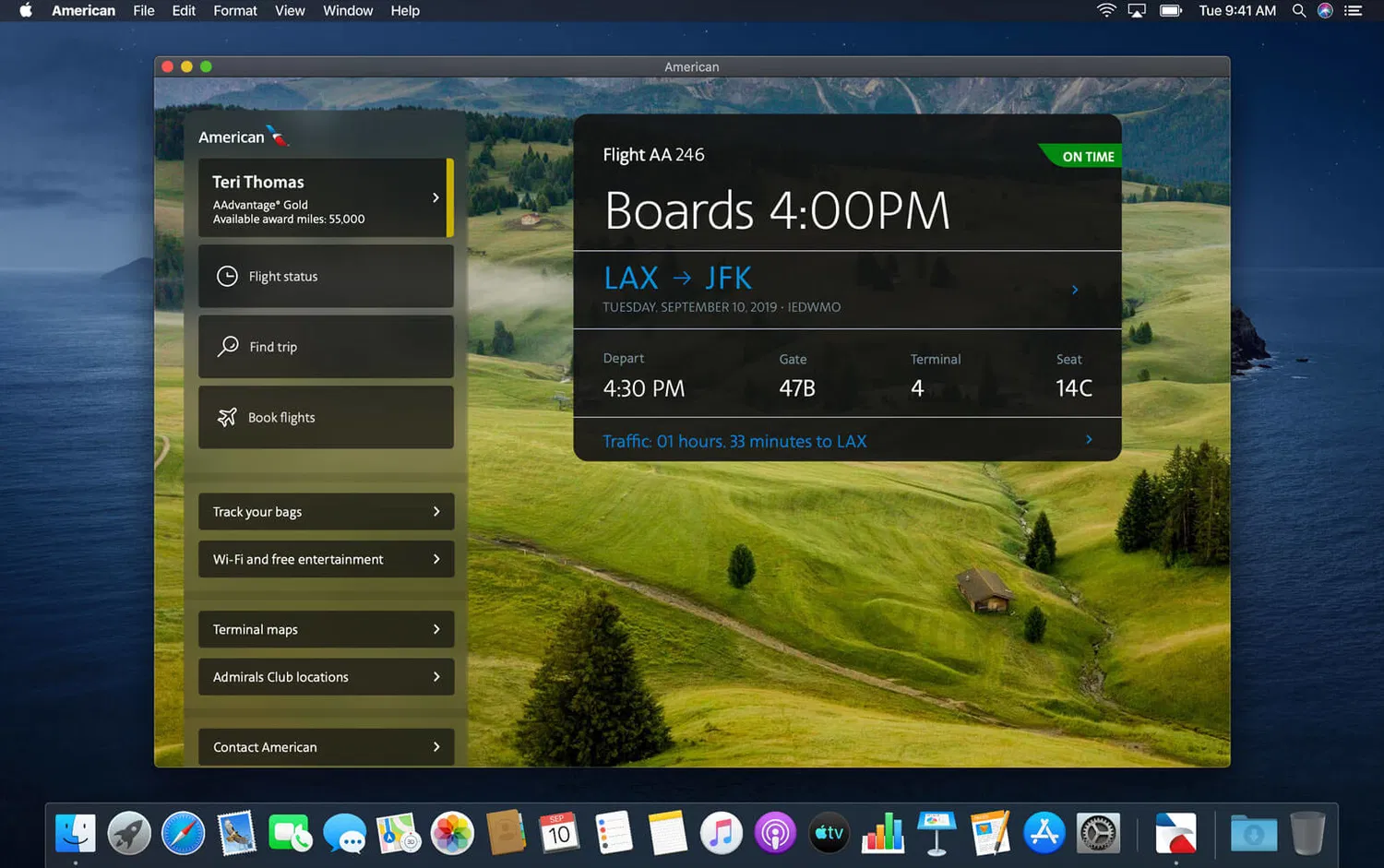Open the Edit menu

(184, 11)
